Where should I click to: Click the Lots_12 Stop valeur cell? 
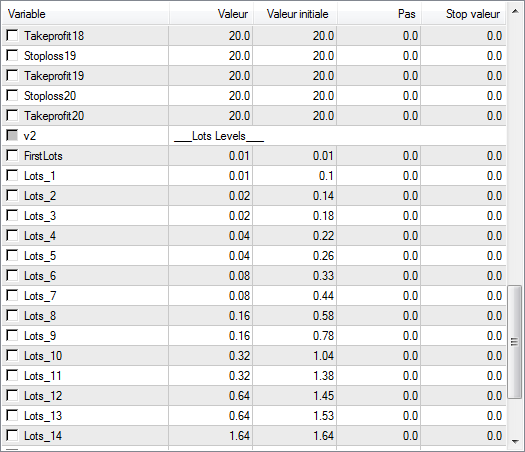pyautogui.click(x=463, y=396)
